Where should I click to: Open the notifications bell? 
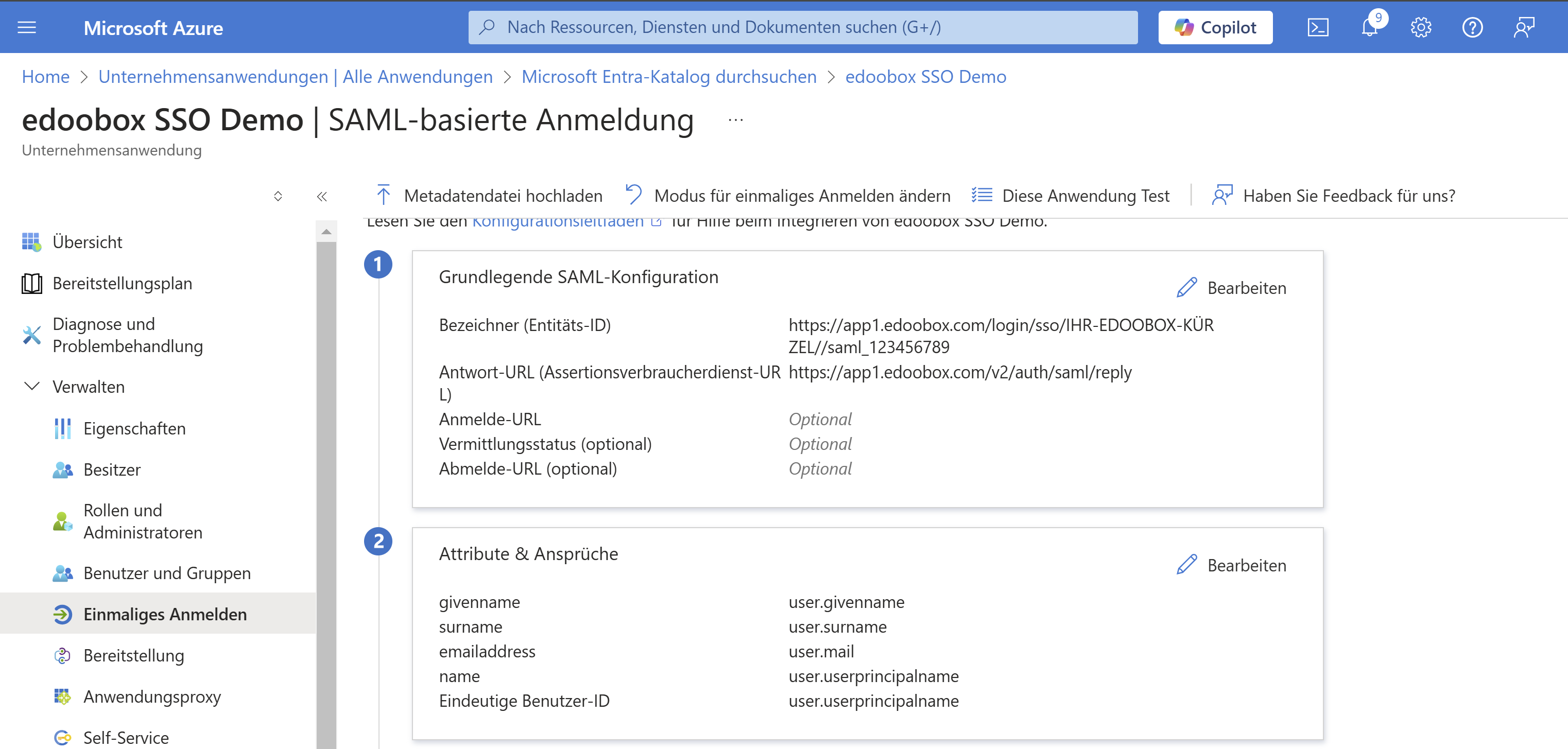[x=1369, y=27]
